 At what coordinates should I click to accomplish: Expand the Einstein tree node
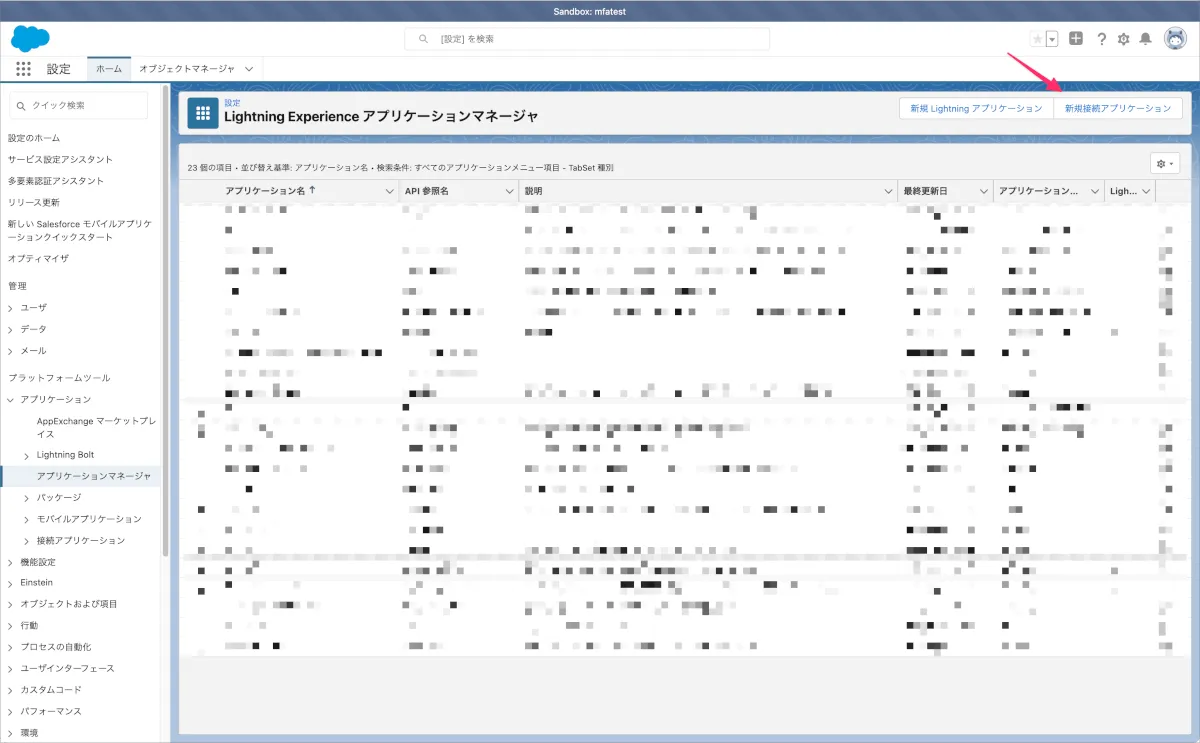click(x=10, y=583)
